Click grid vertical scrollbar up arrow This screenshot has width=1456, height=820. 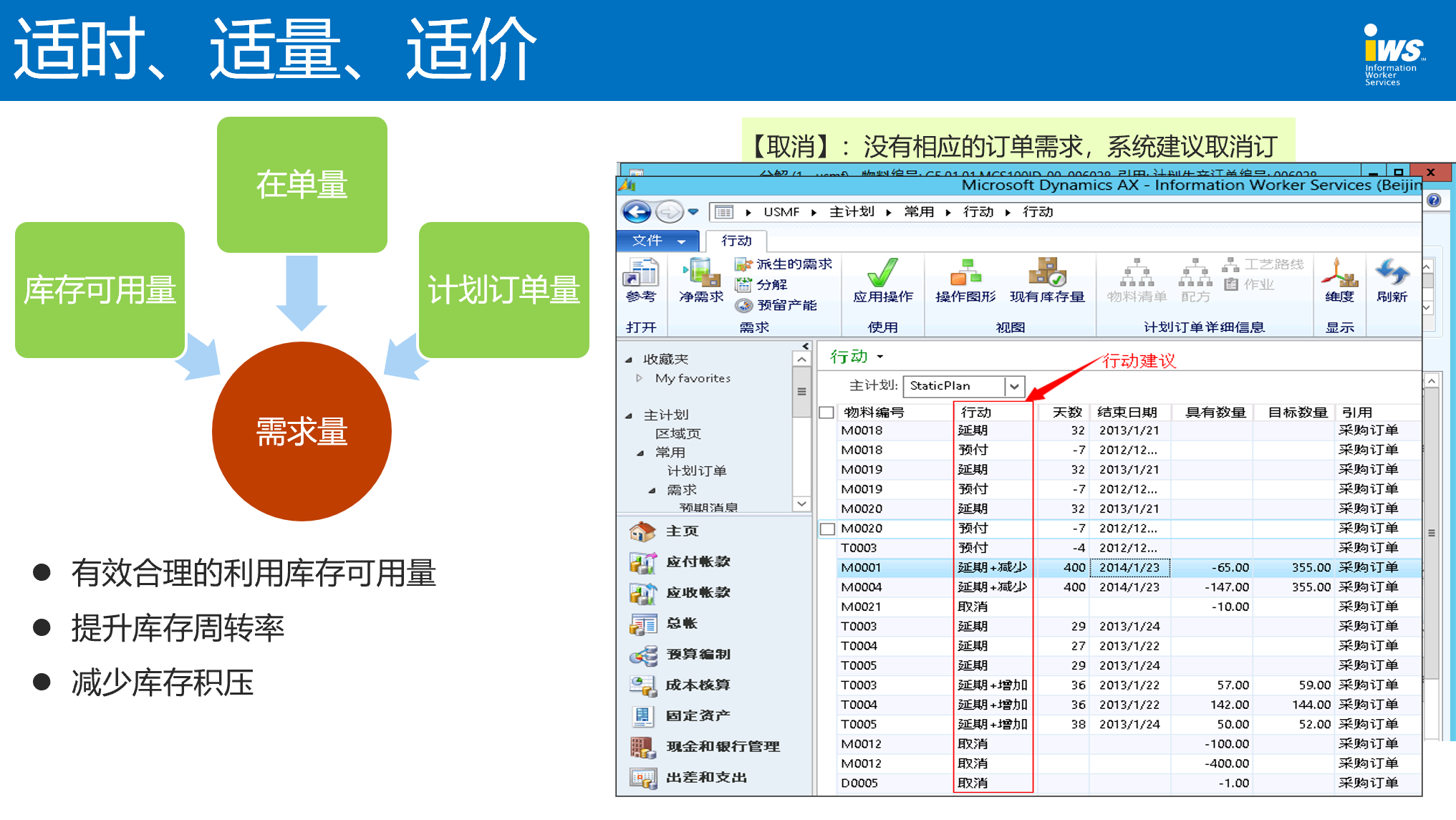(1431, 381)
